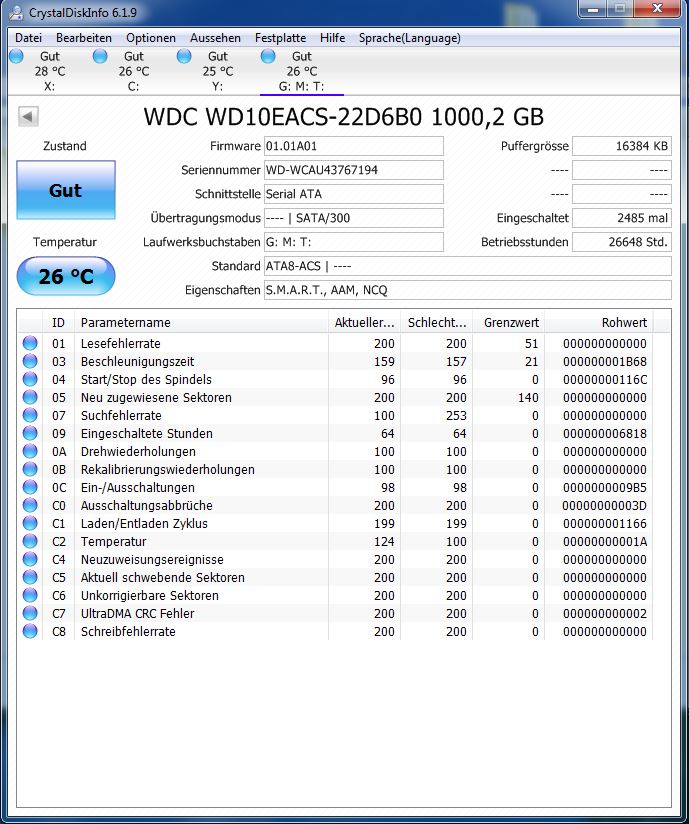The width and height of the screenshot is (689, 824).
Task: Click the Parametername column header
Action: click(201, 322)
